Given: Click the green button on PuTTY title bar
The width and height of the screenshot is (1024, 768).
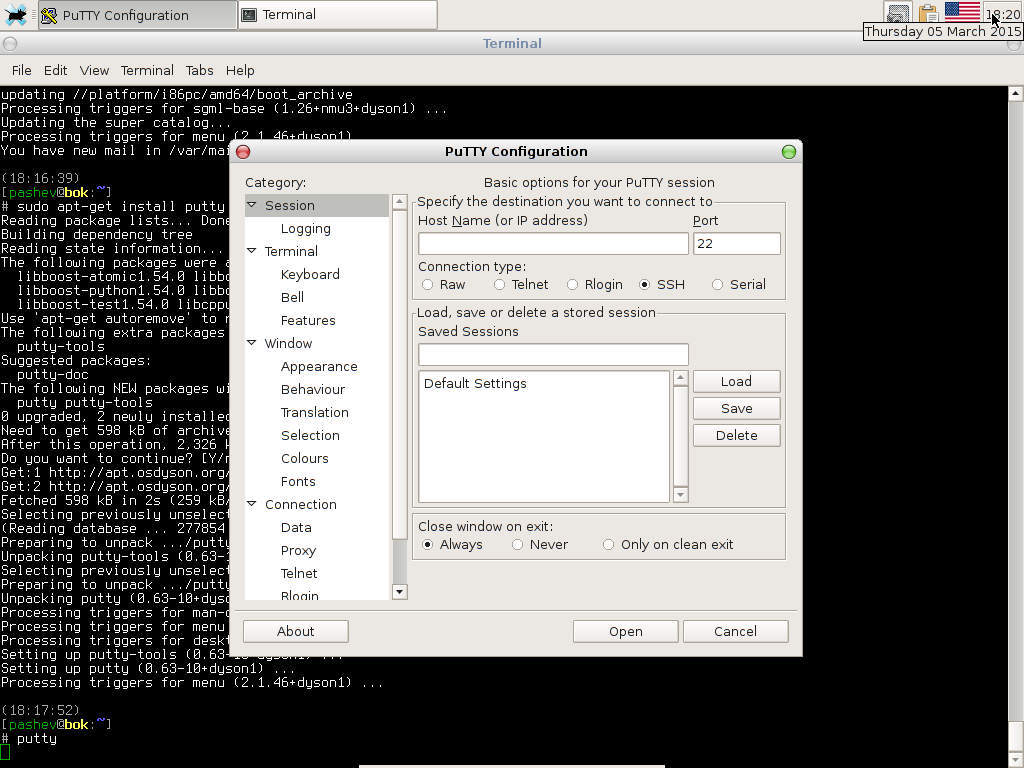Looking at the screenshot, I should click(x=789, y=152).
